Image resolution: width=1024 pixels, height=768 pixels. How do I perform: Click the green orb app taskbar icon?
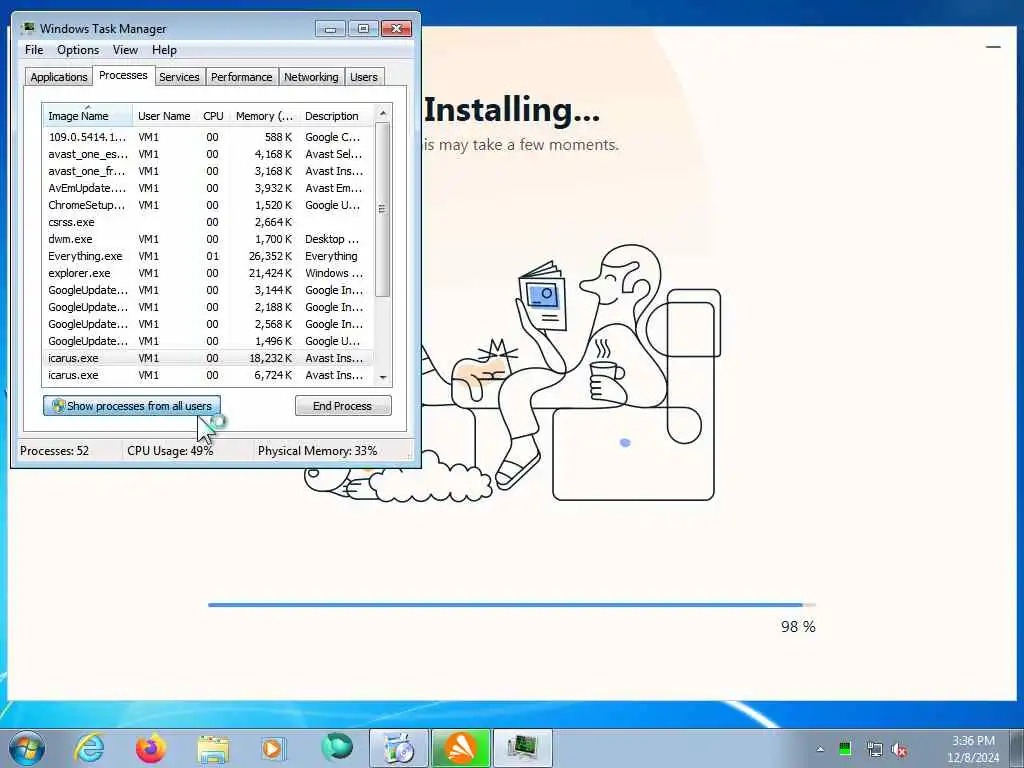coord(336,748)
